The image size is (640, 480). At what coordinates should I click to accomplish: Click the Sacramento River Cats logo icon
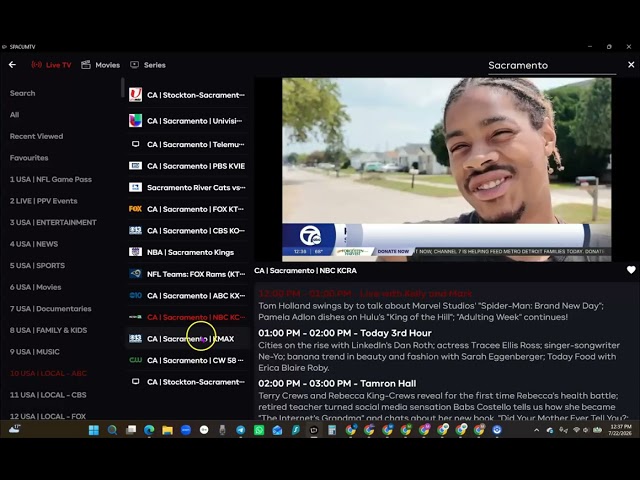(136, 187)
